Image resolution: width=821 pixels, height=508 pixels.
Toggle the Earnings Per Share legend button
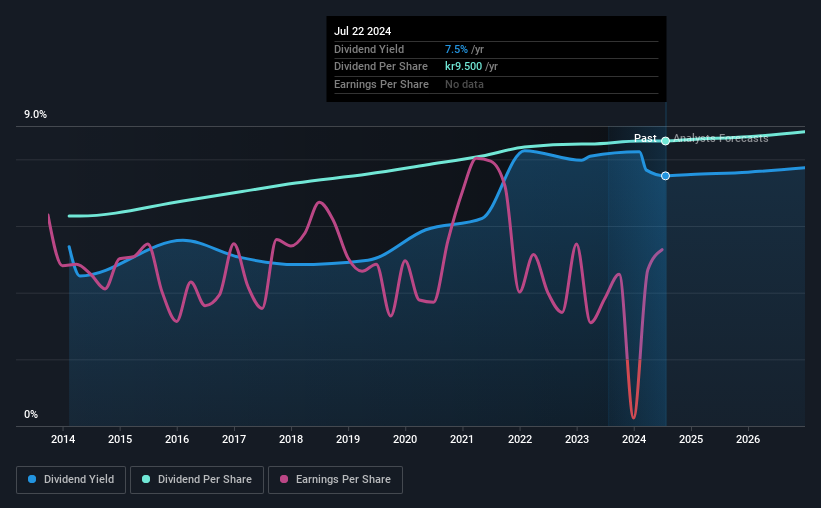pyautogui.click(x=336, y=480)
